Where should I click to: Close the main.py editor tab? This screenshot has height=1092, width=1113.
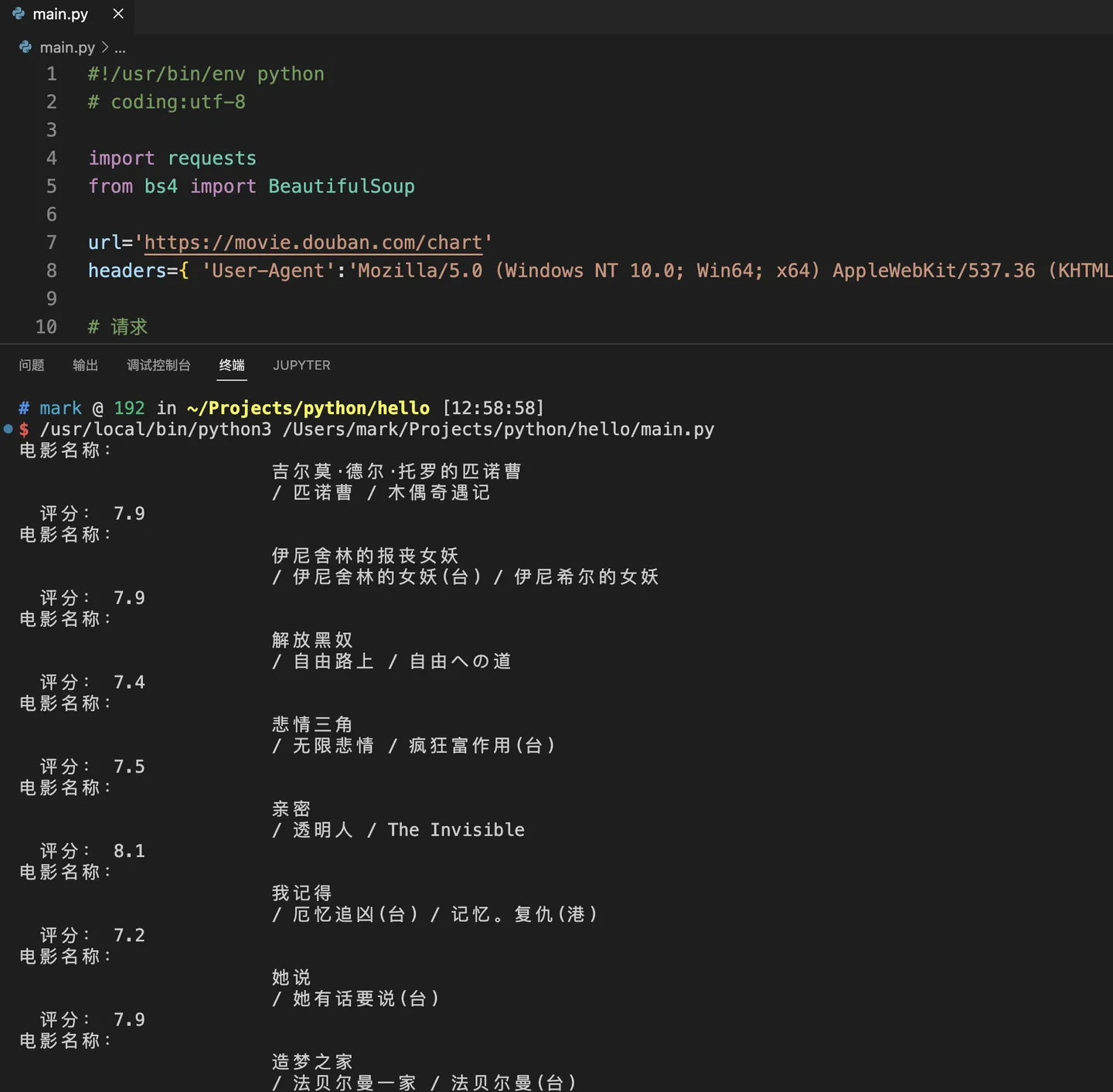click(118, 14)
